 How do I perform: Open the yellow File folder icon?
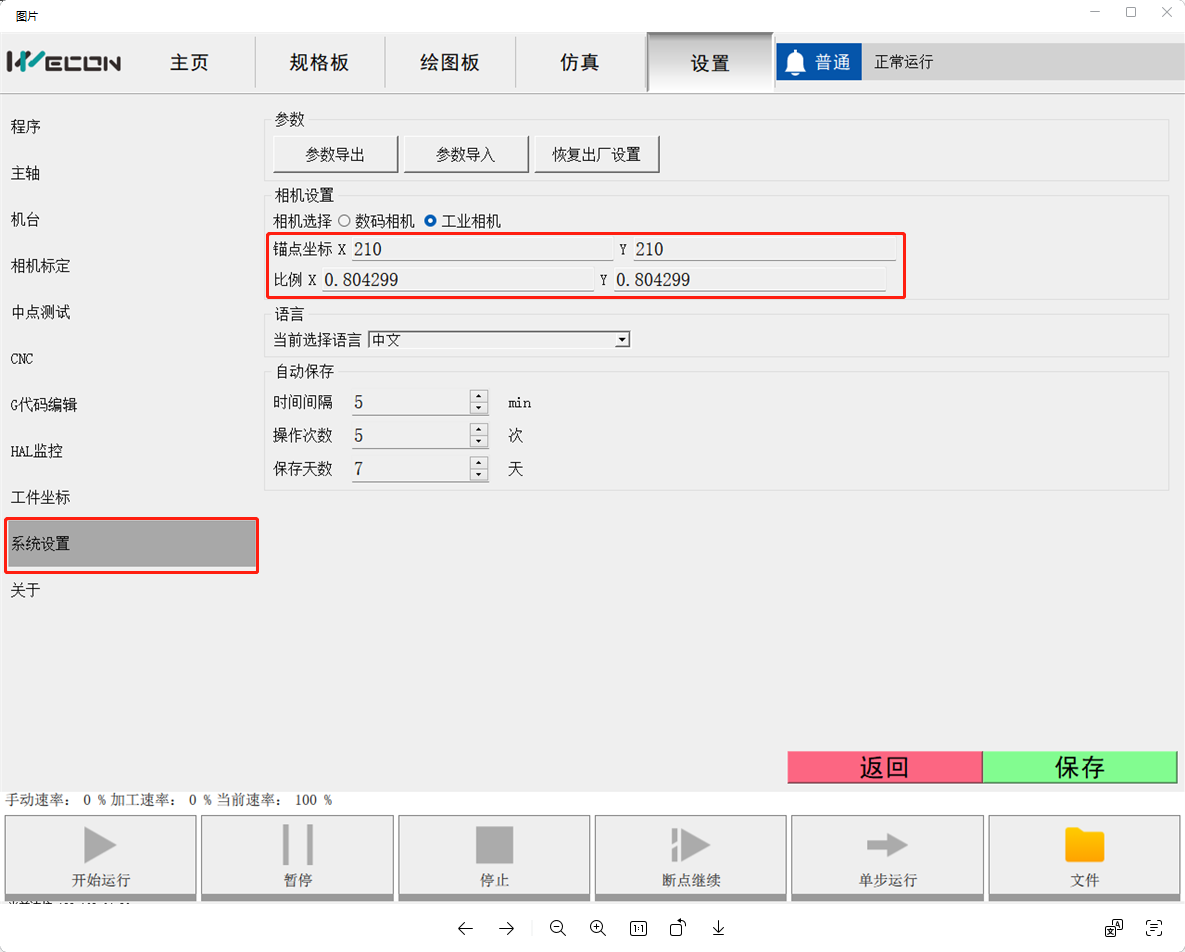[x=1084, y=845]
